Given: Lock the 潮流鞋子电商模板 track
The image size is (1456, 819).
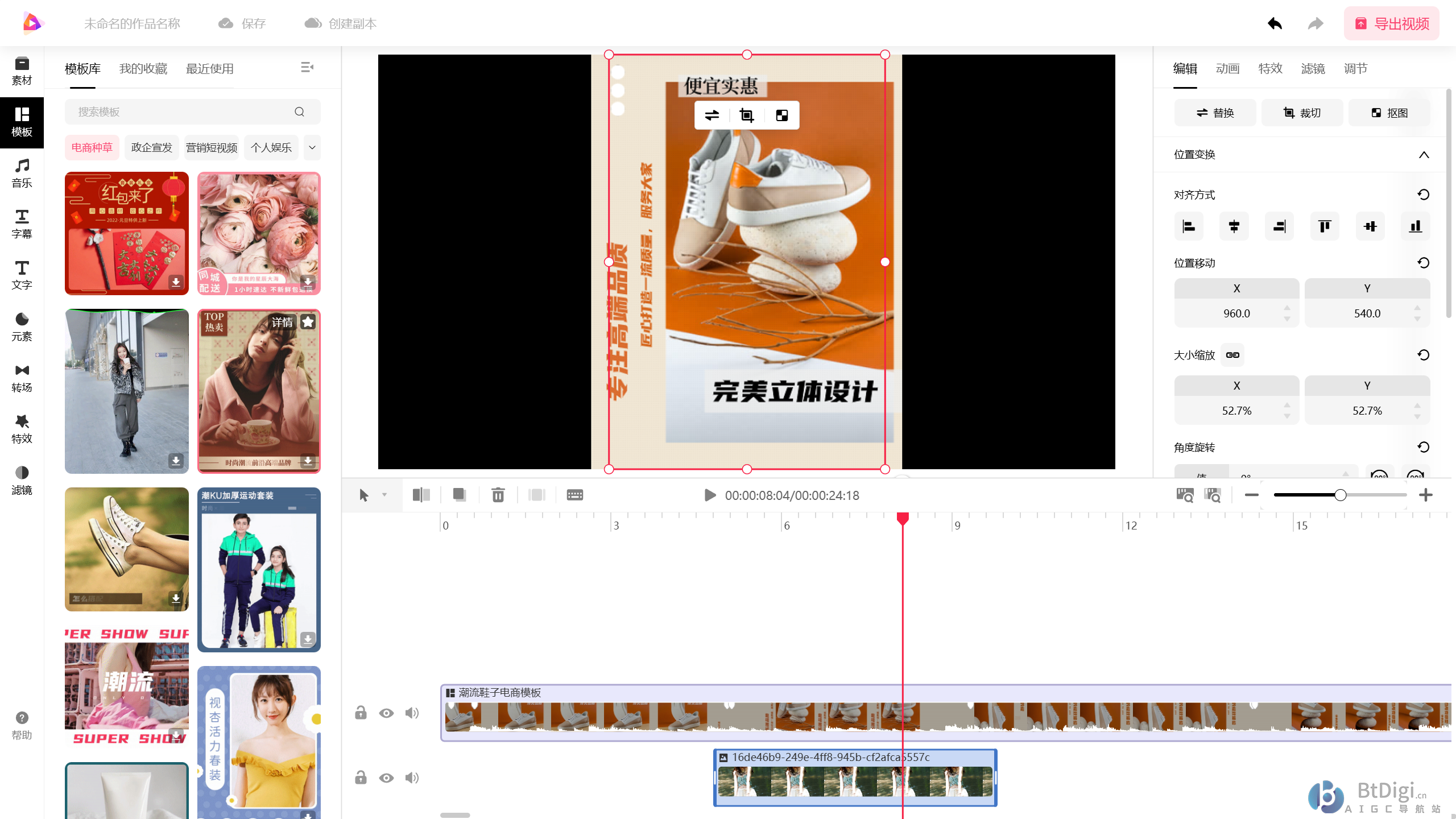Looking at the screenshot, I should pyautogui.click(x=361, y=713).
